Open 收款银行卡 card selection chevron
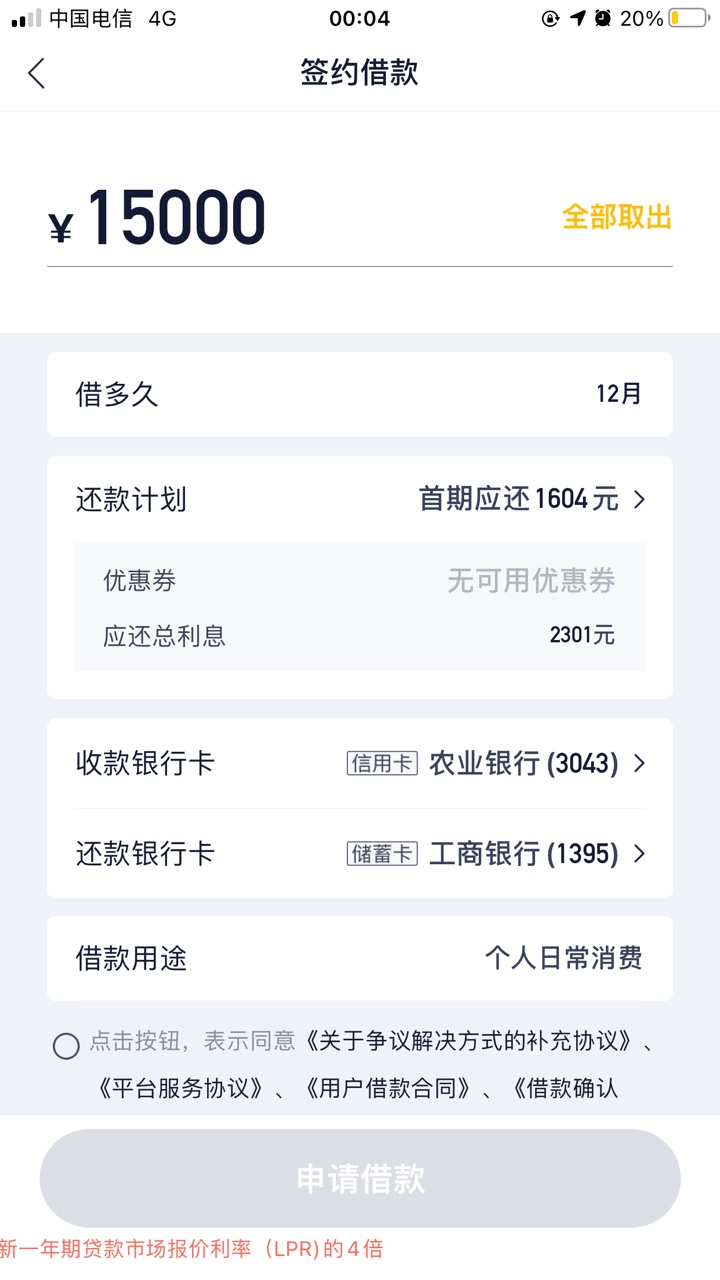The image size is (720, 1280). [x=640, y=764]
